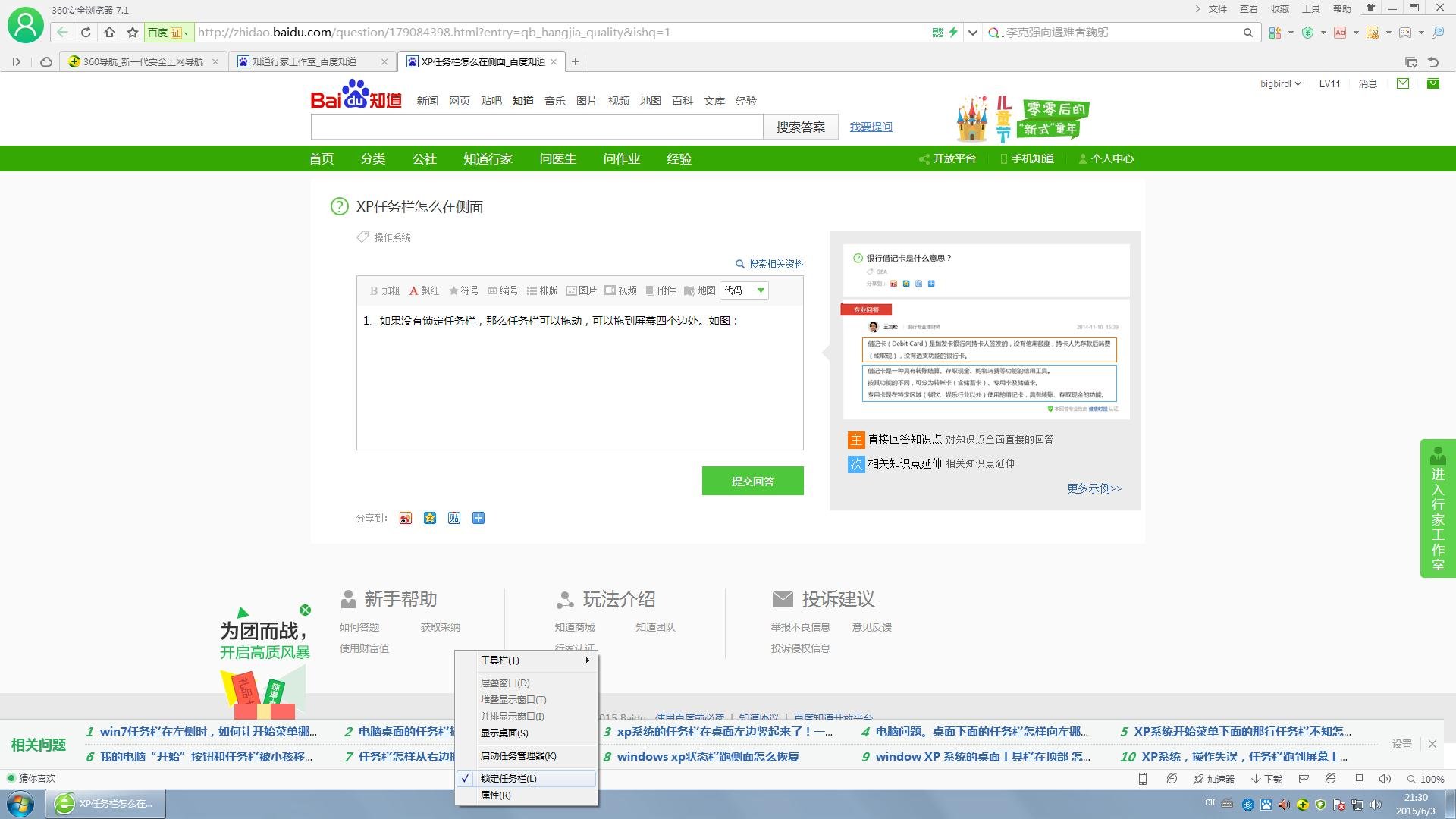Open the 代码 format dropdown in editor

pos(742,290)
